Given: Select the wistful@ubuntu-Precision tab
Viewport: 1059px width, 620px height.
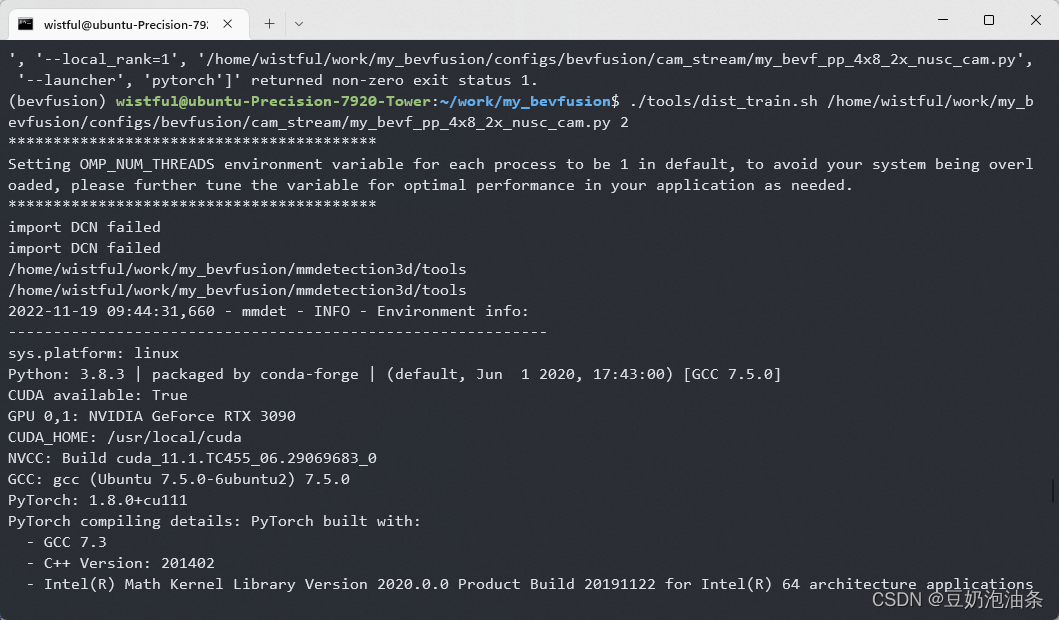Looking at the screenshot, I should [x=128, y=24].
